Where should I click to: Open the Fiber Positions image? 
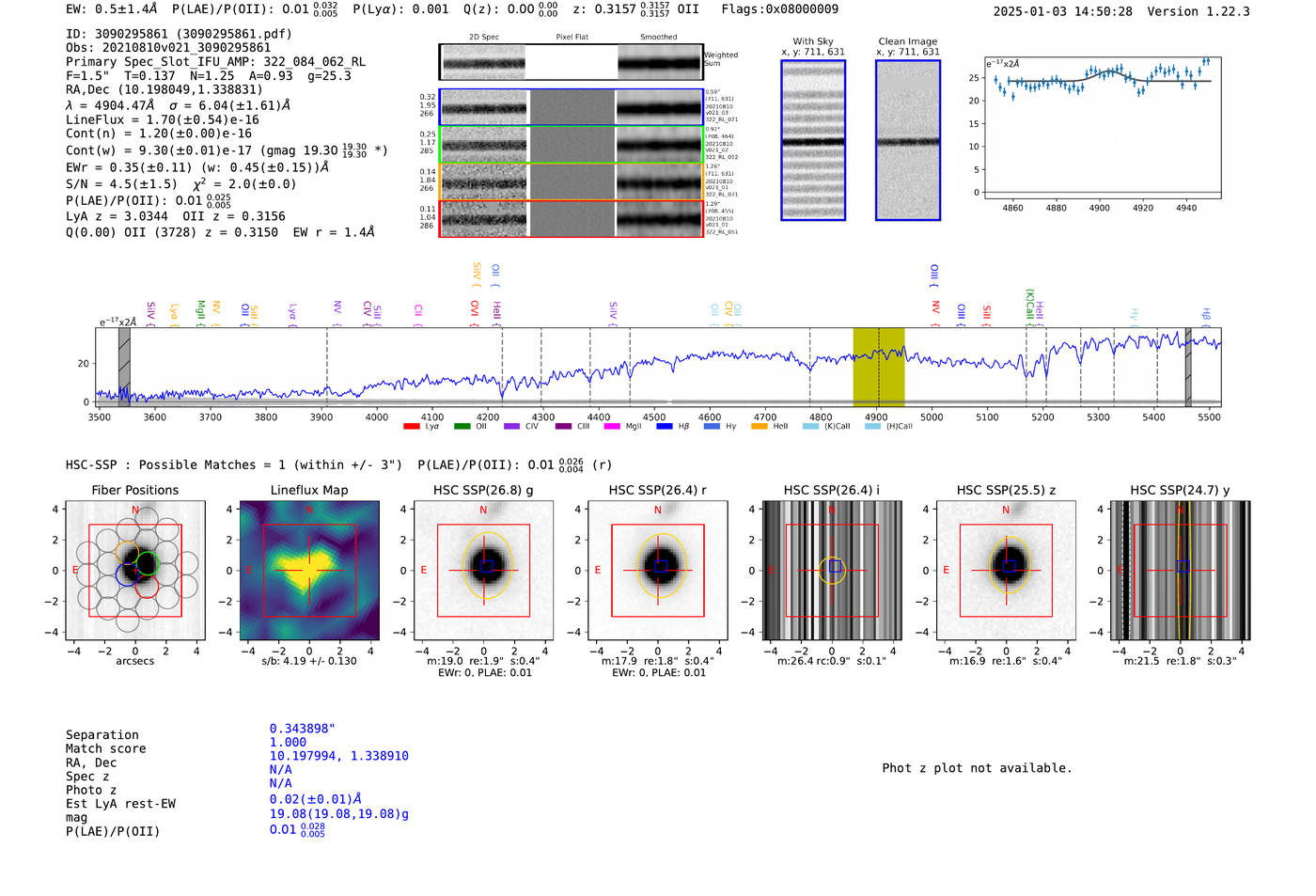(135, 571)
